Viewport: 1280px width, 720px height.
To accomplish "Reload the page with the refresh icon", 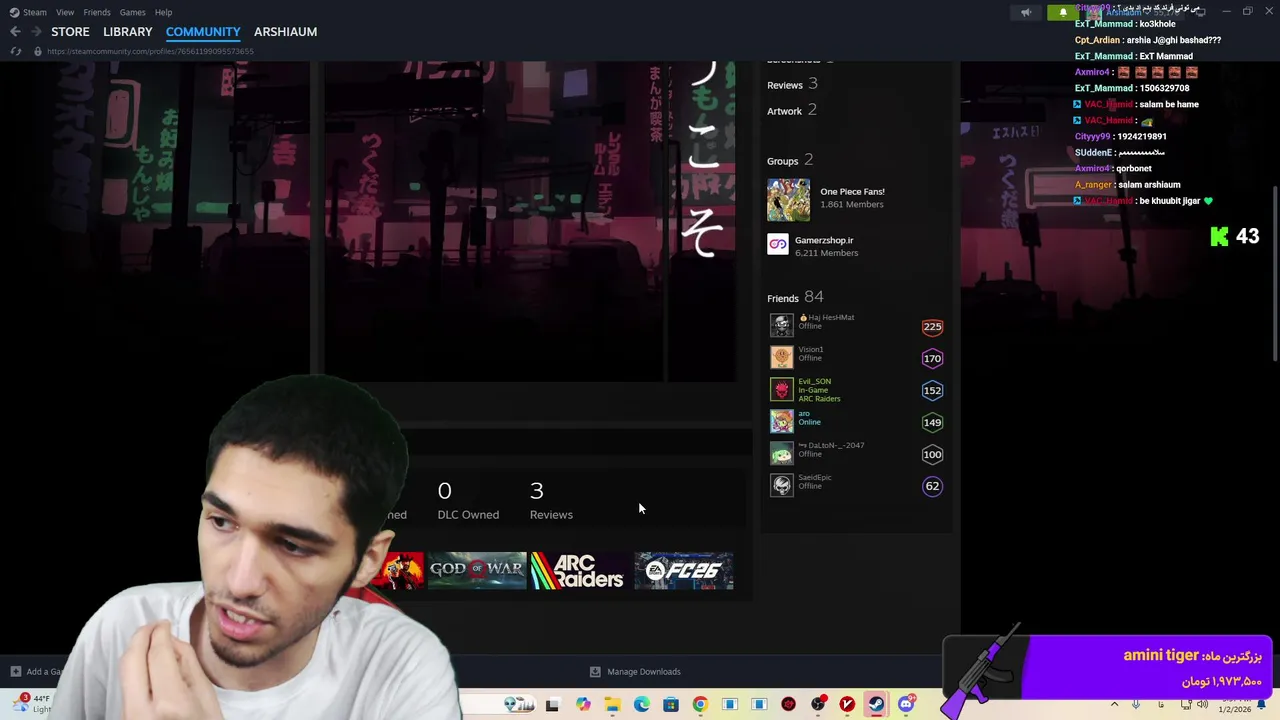I will (x=15, y=51).
